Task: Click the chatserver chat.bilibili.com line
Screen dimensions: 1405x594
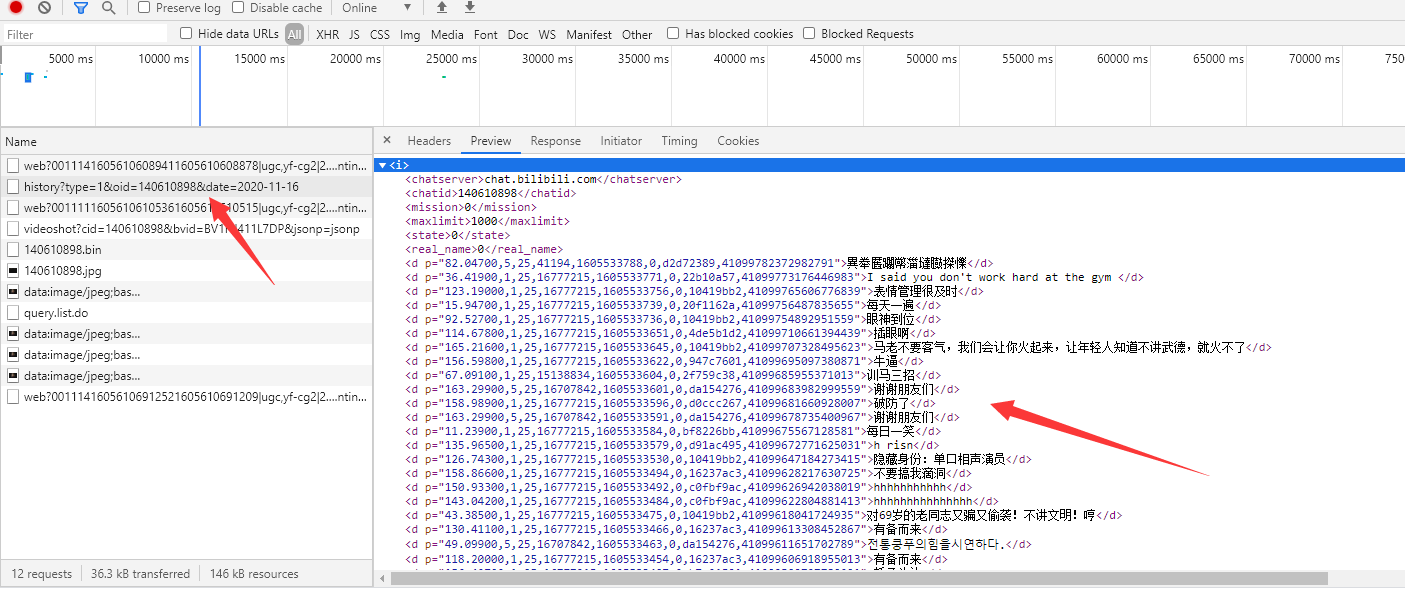Action: 543,179
